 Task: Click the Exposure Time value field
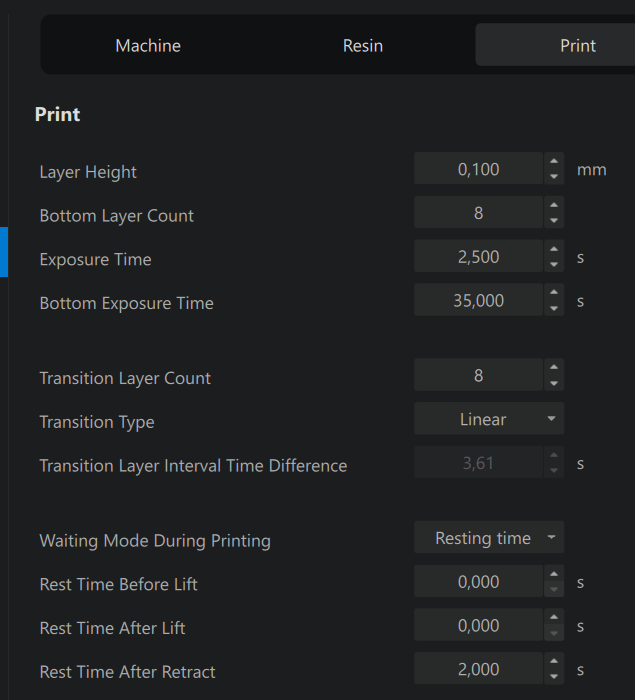478,256
